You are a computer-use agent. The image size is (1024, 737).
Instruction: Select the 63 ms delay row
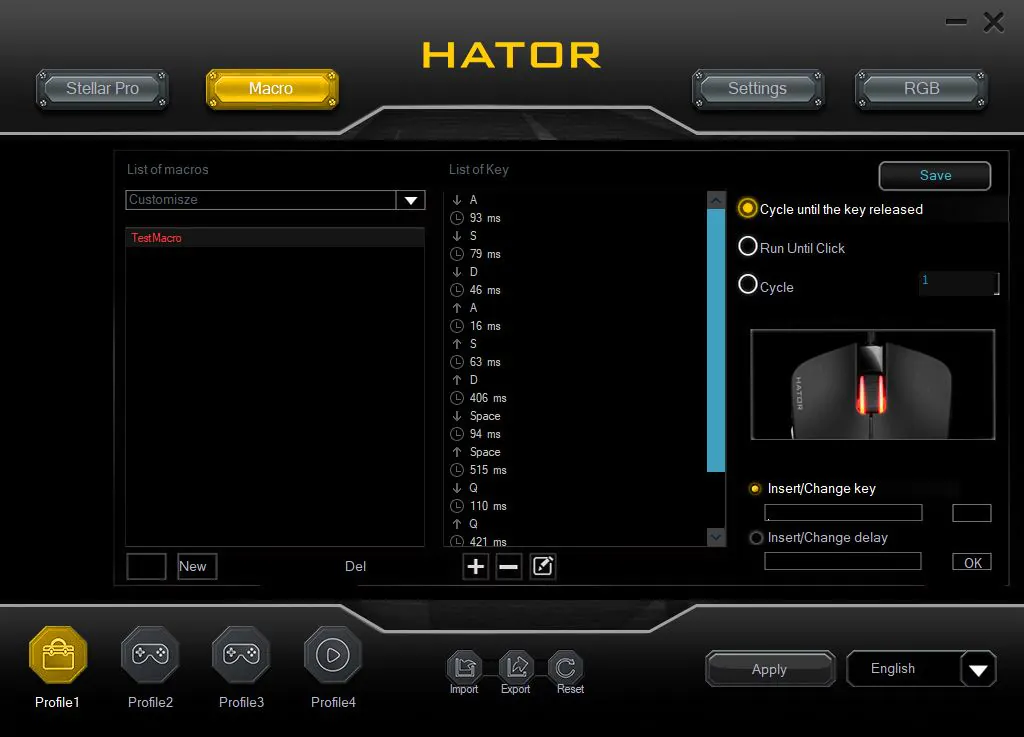point(577,362)
